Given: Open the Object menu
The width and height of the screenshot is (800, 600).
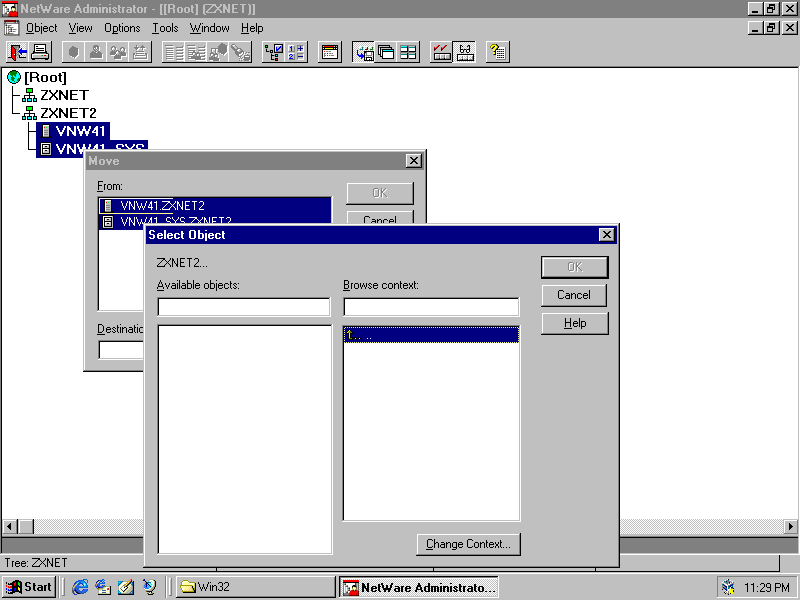Looking at the screenshot, I should 41,28.
